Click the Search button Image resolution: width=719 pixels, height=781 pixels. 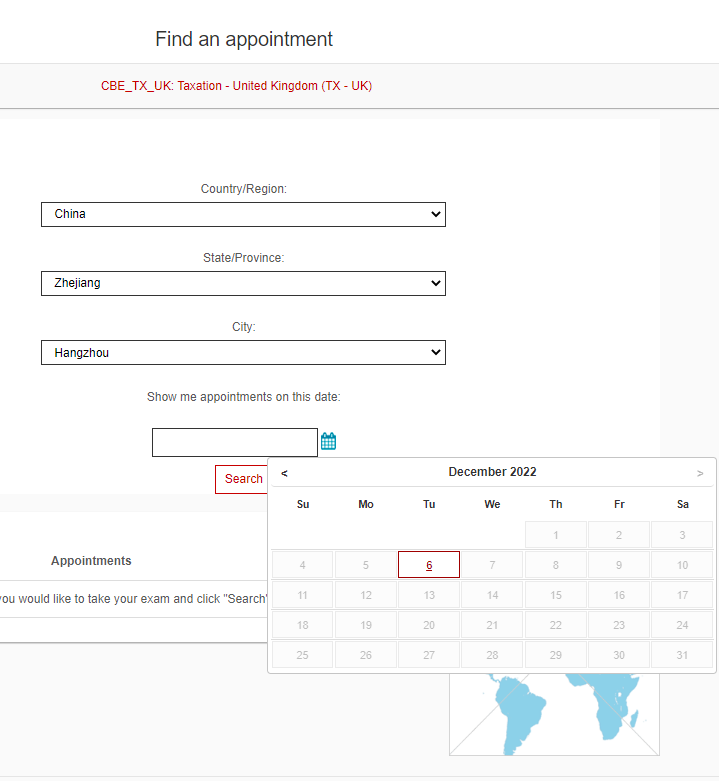pyautogui.click(x=242, y=479)
